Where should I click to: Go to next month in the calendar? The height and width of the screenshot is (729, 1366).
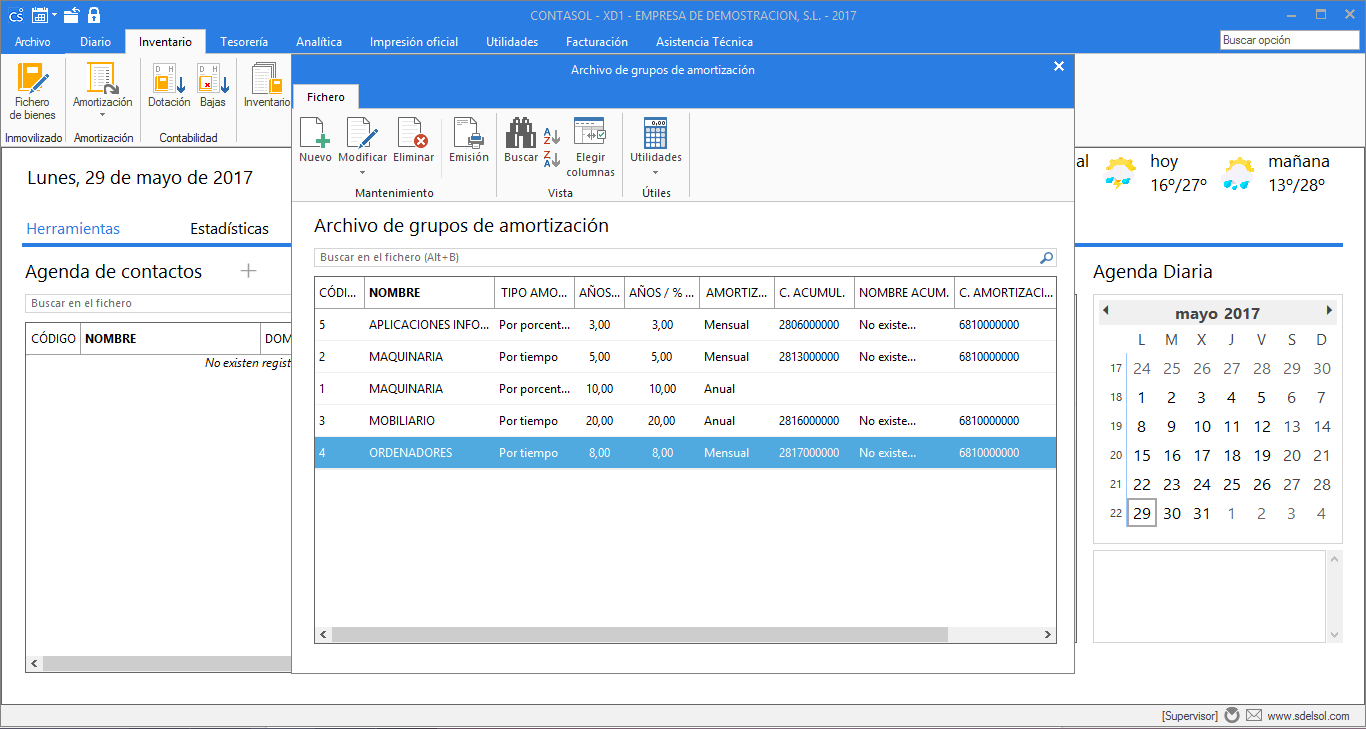(x=1330, y=312)
